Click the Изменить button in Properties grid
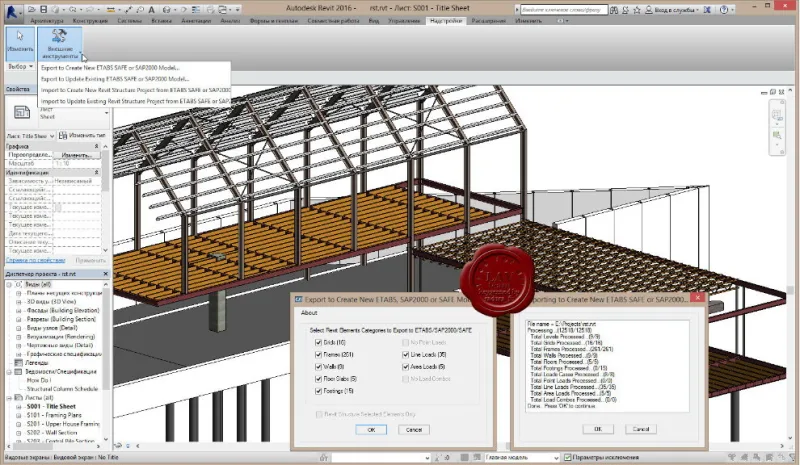The image size is (800, 465). coord(77,155)
